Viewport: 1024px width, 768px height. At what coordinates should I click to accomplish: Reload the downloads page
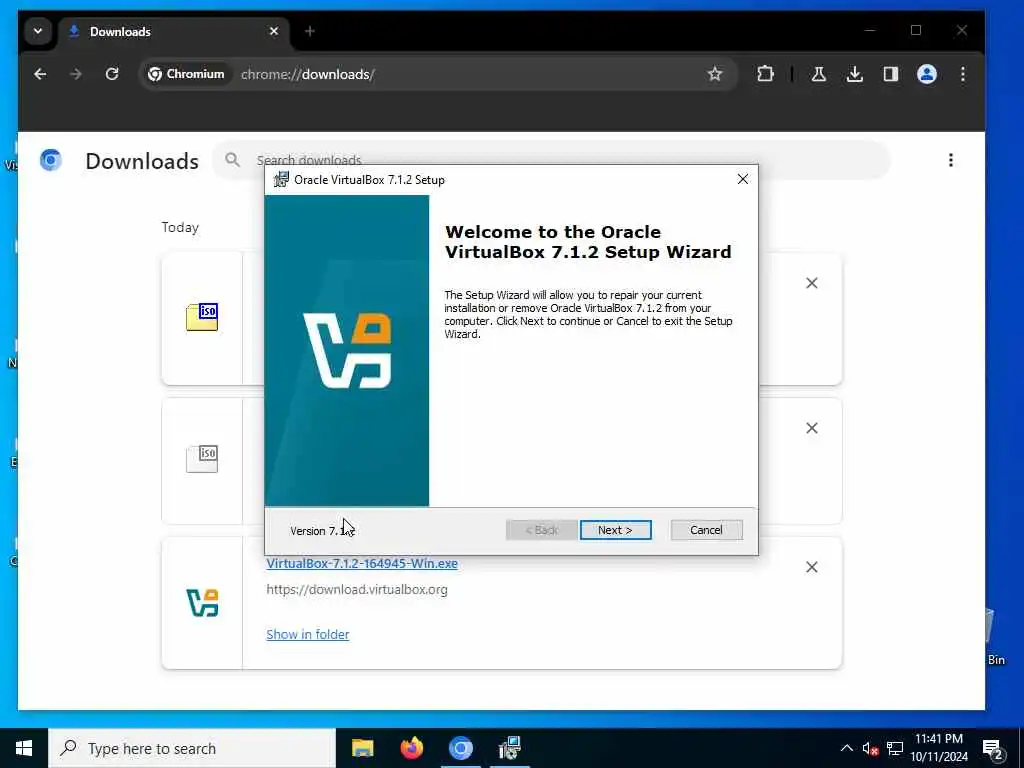[112, 74]
